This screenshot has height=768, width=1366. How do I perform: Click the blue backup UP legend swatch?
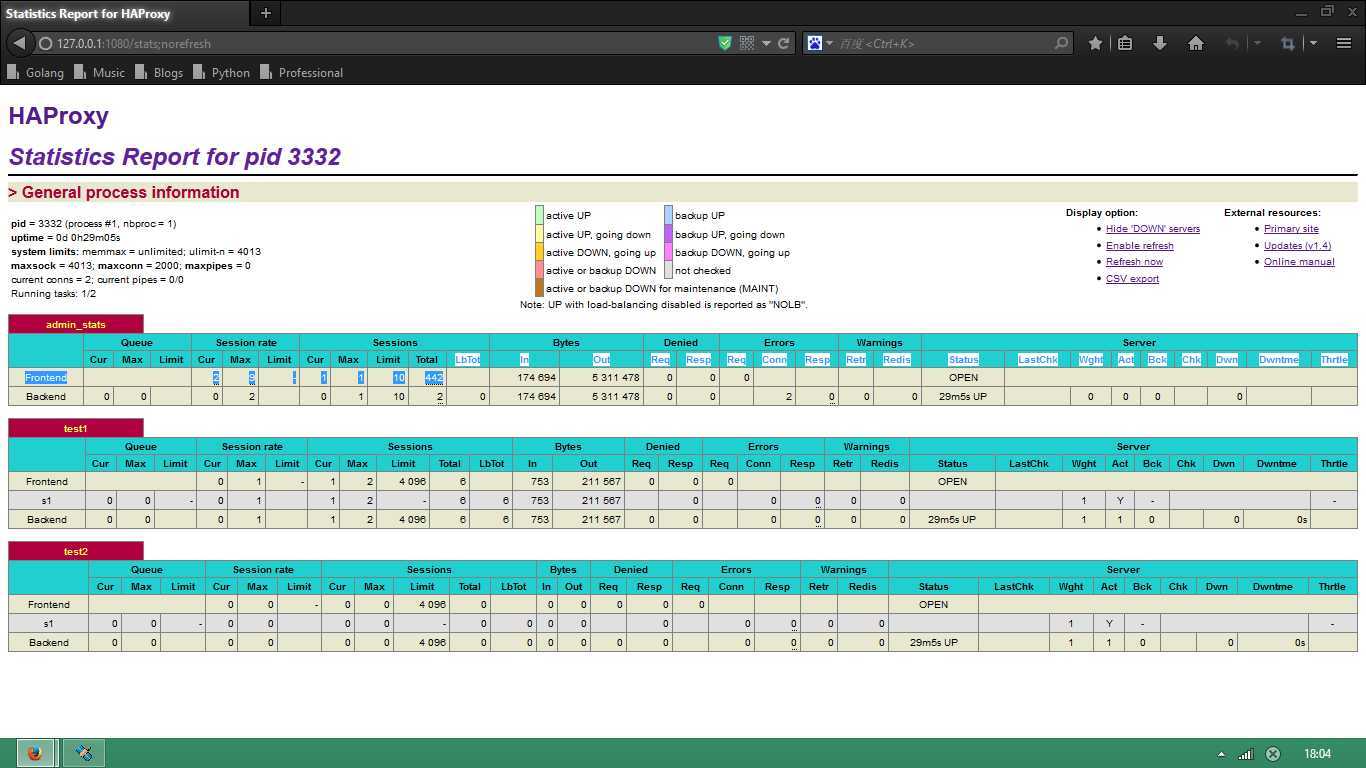668,215
